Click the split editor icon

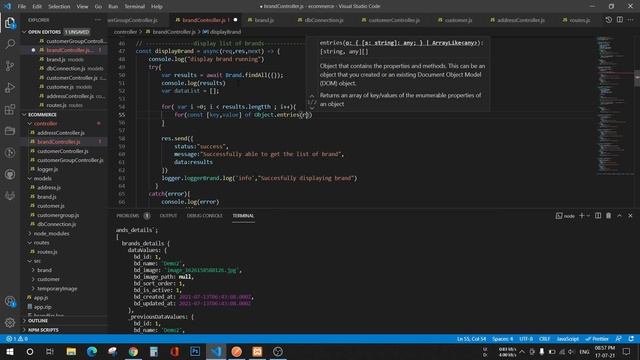pyautogui.click(x=620, y=20)
